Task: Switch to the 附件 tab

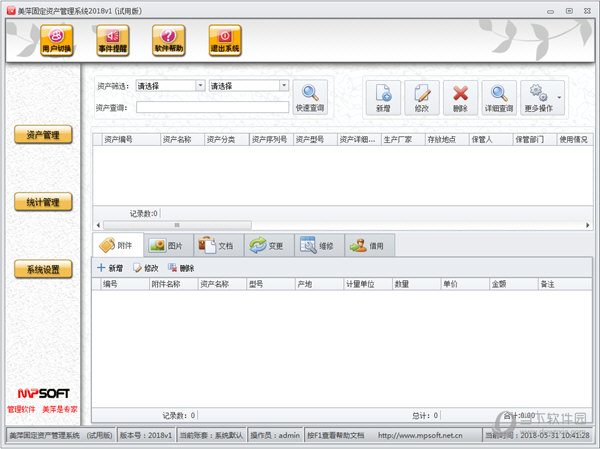Action: 118,245
